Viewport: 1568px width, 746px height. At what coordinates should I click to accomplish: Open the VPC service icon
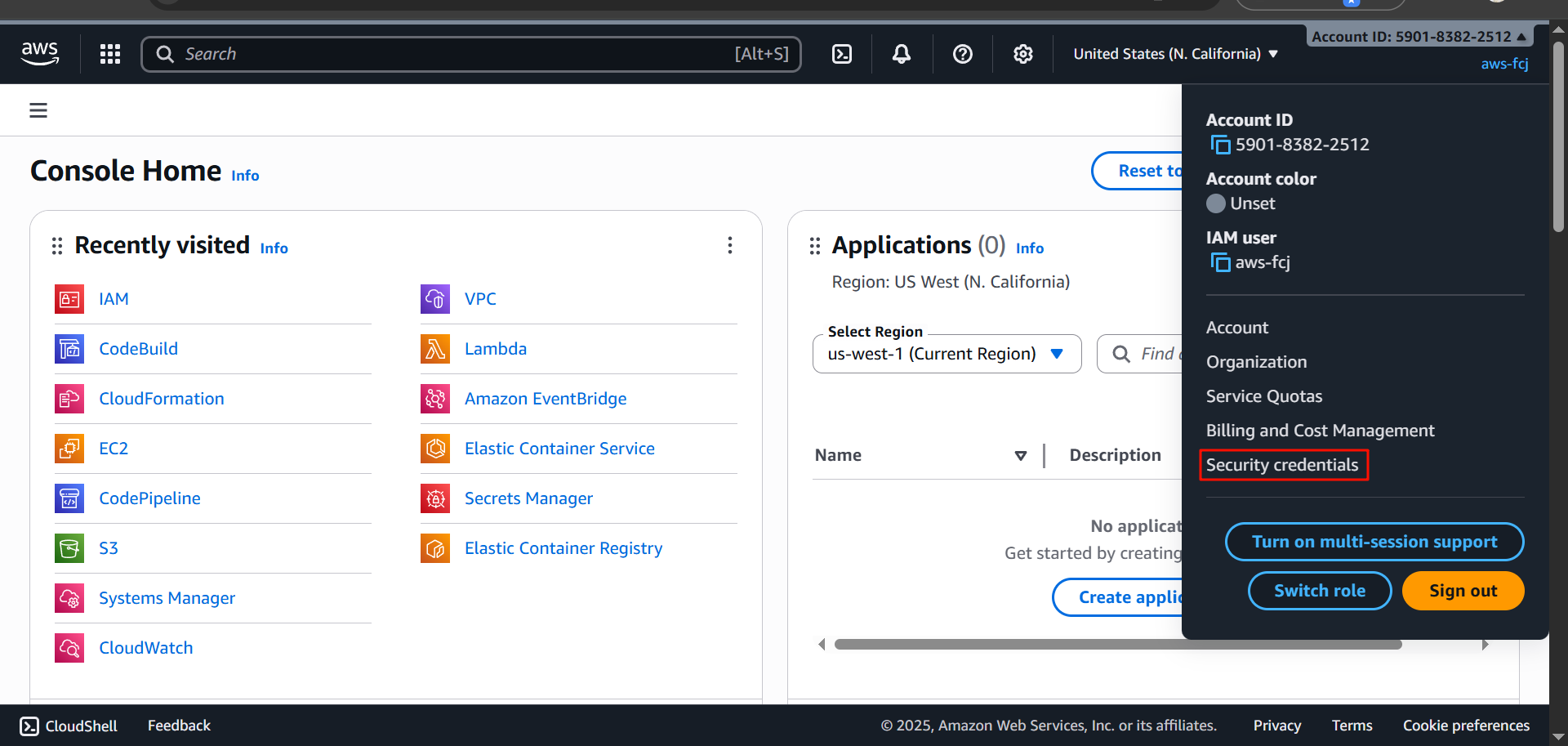(435, 299)
